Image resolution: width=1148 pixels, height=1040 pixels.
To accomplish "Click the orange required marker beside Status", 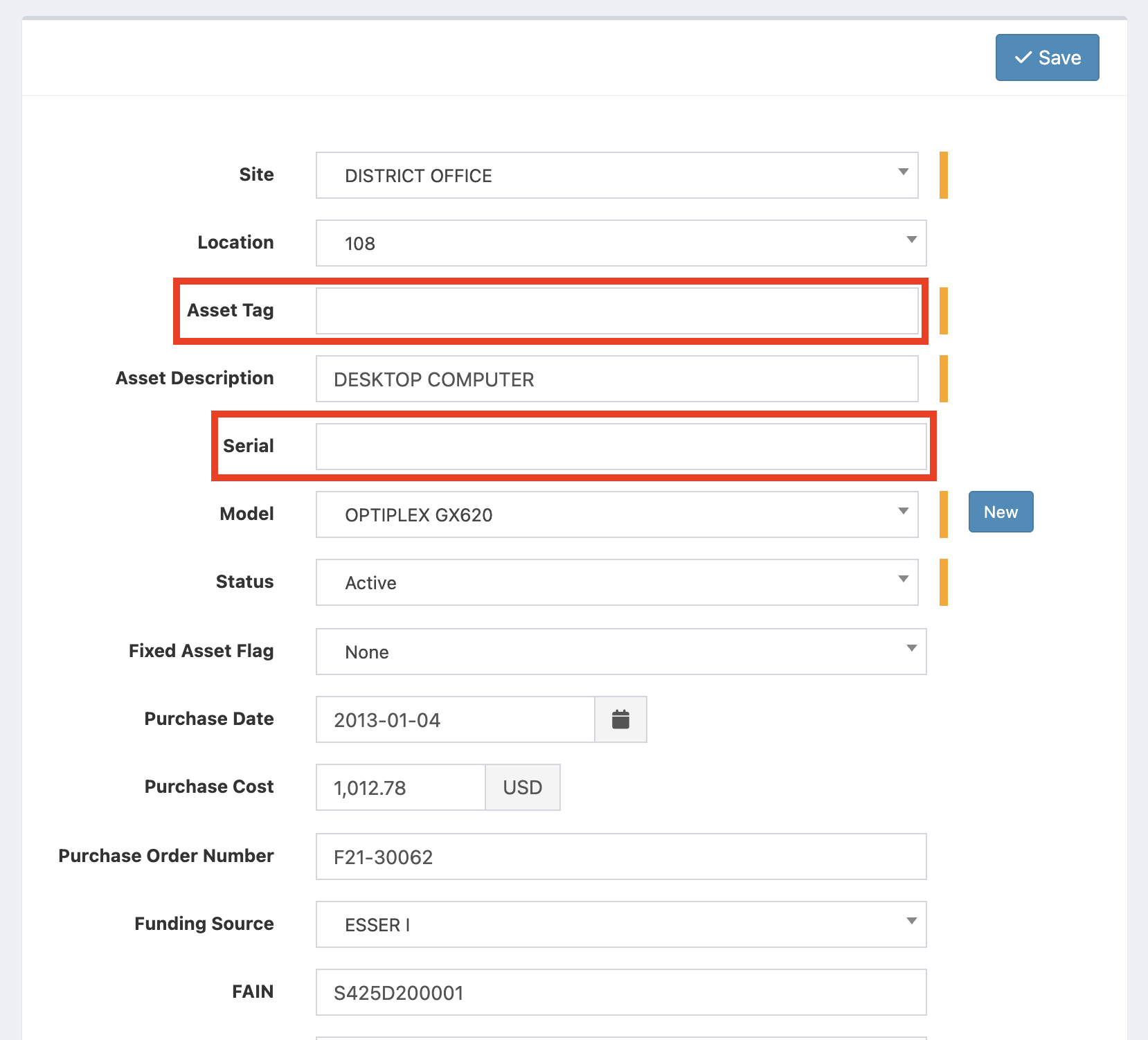I will point(943,582).
